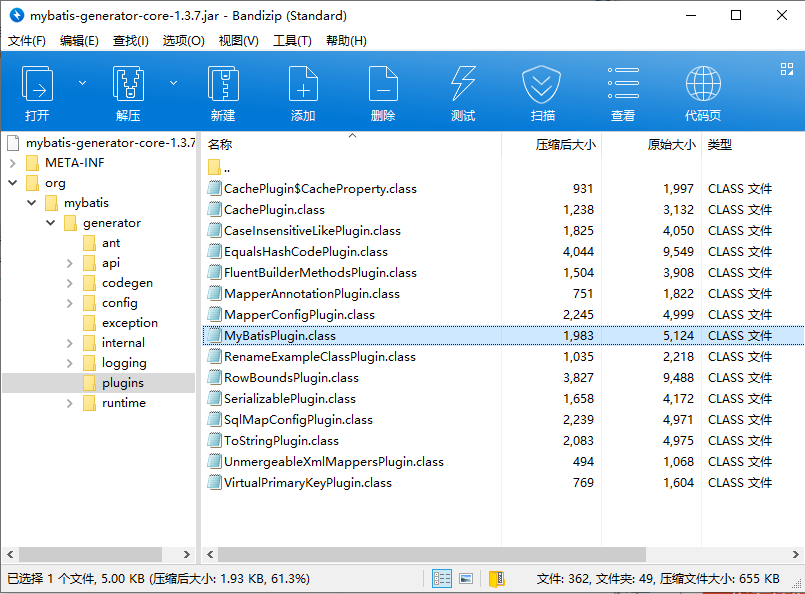Select the ant folder in tree

click(x=102, y=243)
